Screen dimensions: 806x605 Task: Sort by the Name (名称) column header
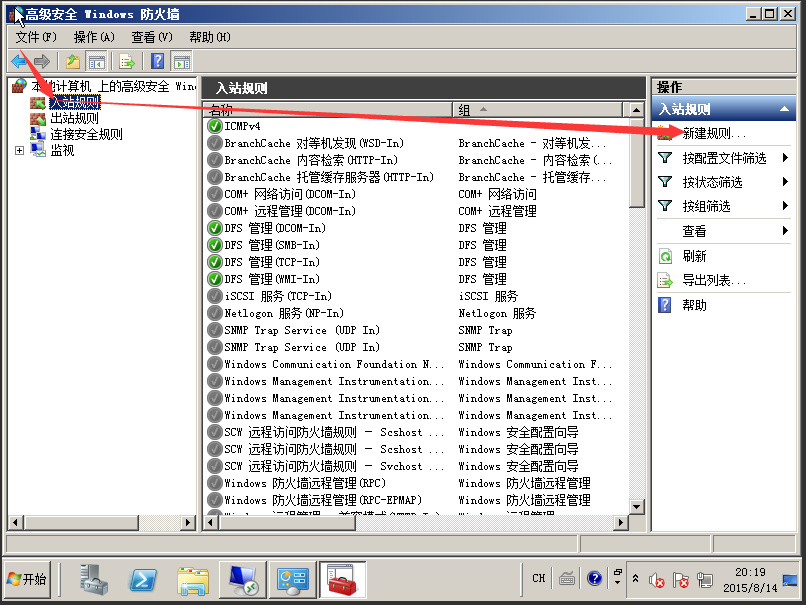[328, 109]
